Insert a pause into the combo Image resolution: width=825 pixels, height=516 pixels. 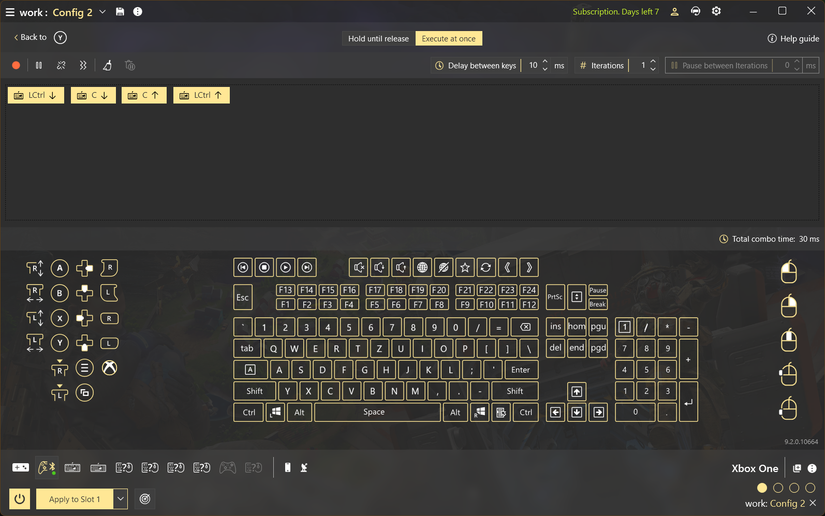point(38,65)
